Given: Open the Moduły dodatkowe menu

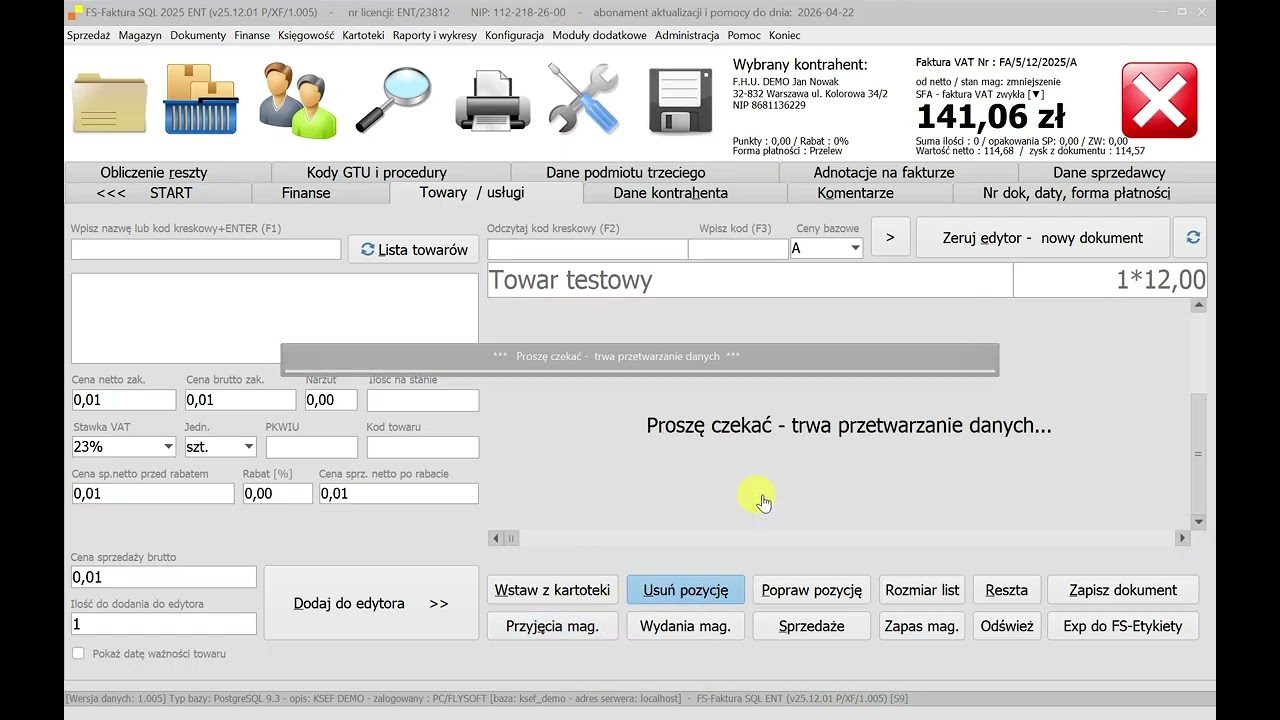Looking at the screenshot, I should [599, 35].
